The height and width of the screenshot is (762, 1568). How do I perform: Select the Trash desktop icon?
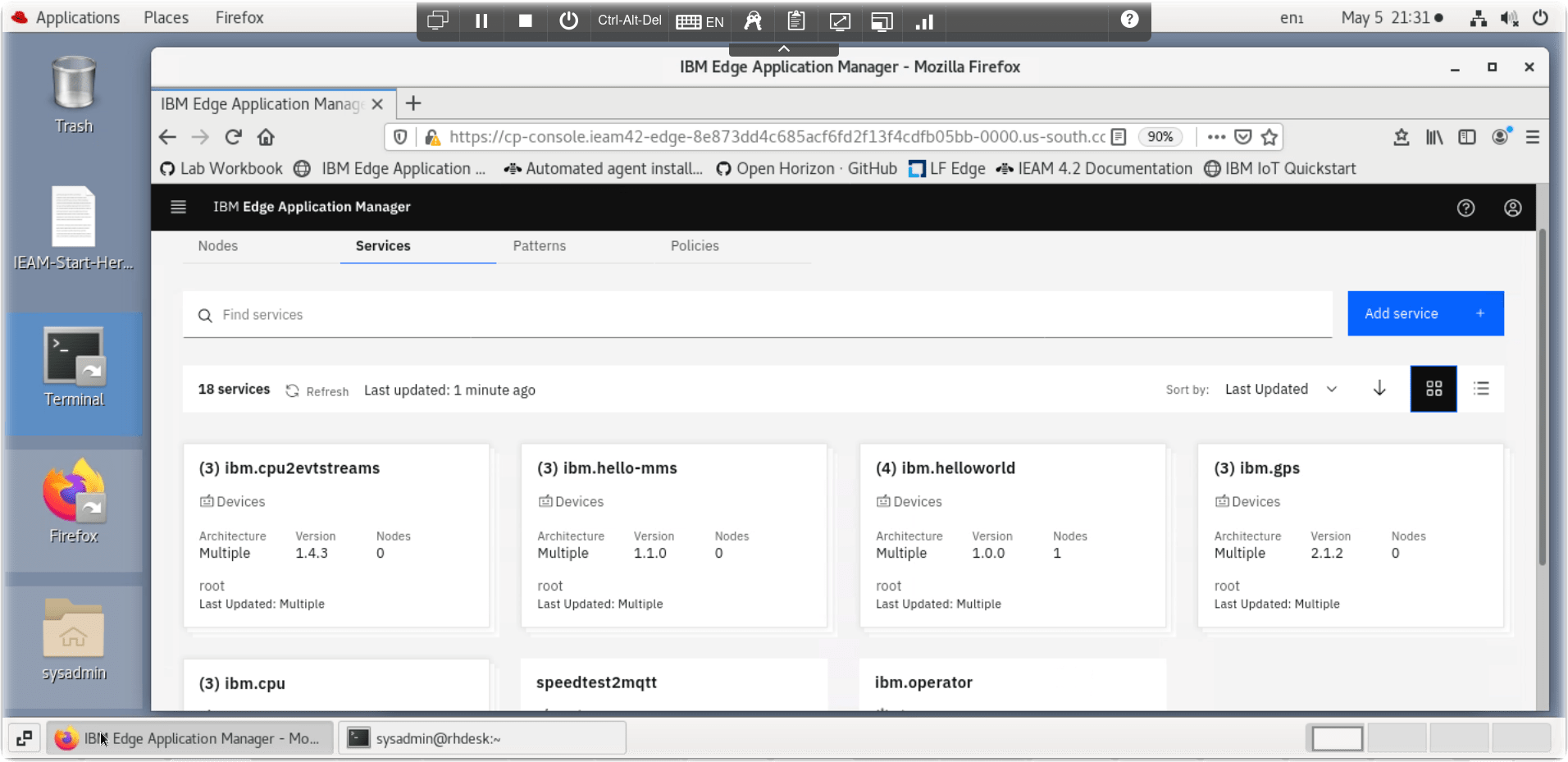click(x=74, y=94)
